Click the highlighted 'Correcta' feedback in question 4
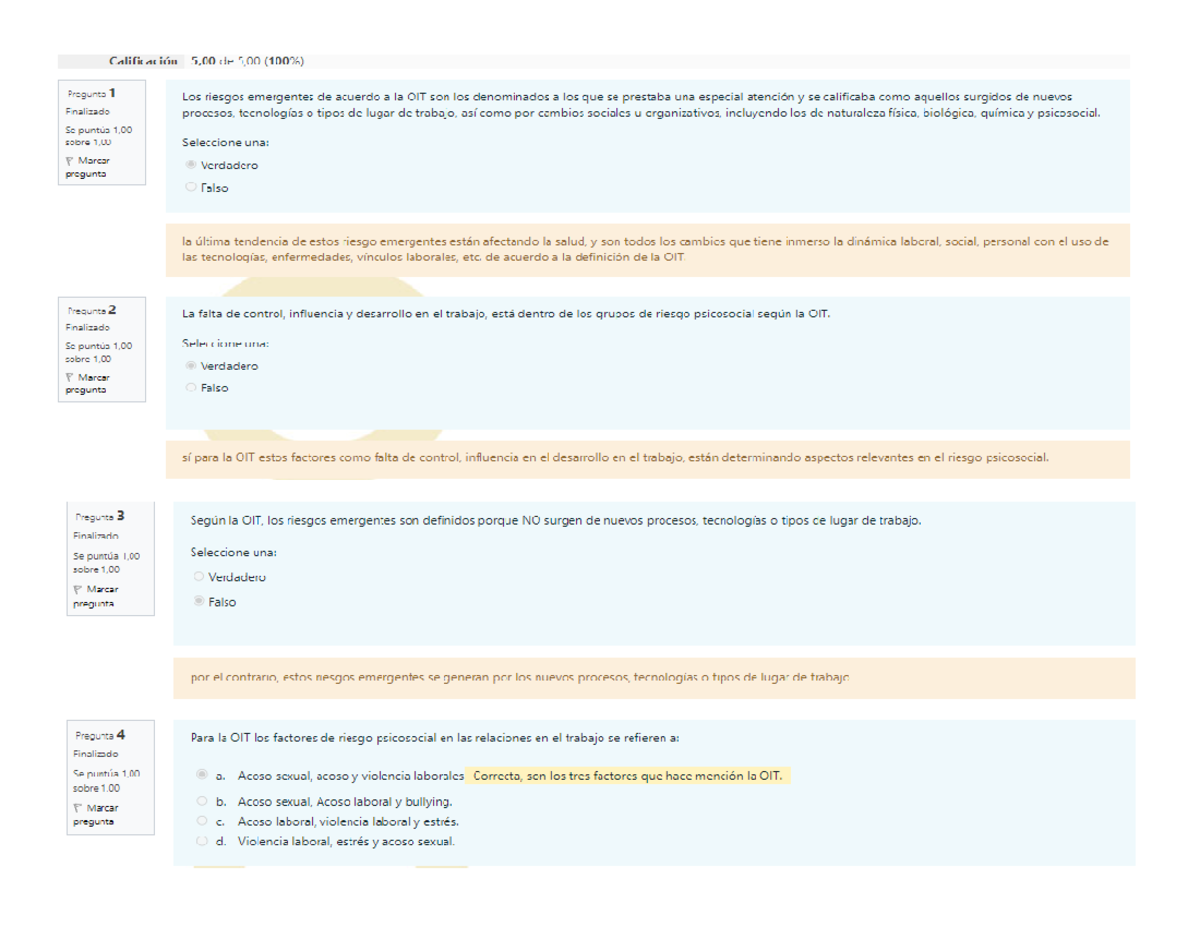The image size is (1200, 927). coord(628,776)
